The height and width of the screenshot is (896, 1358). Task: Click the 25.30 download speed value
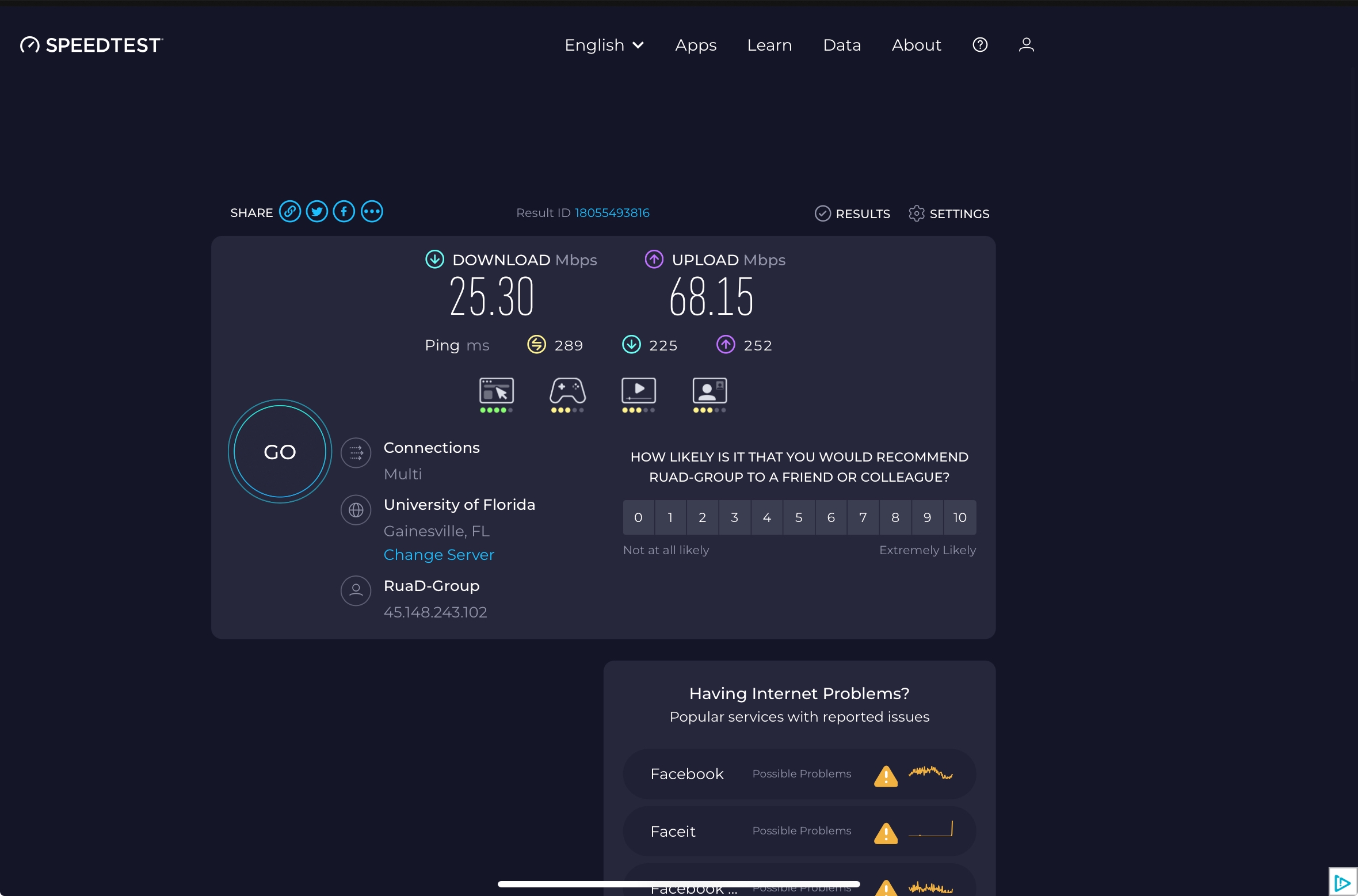(x=492, y=296)
